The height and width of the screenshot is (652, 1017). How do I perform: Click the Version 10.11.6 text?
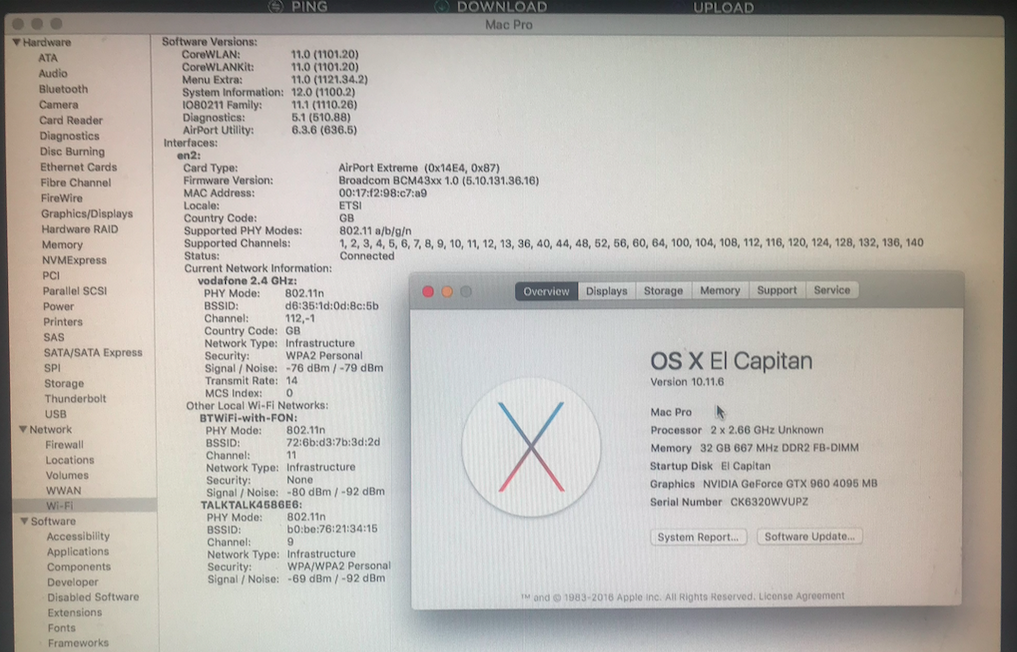pos(687,382)
